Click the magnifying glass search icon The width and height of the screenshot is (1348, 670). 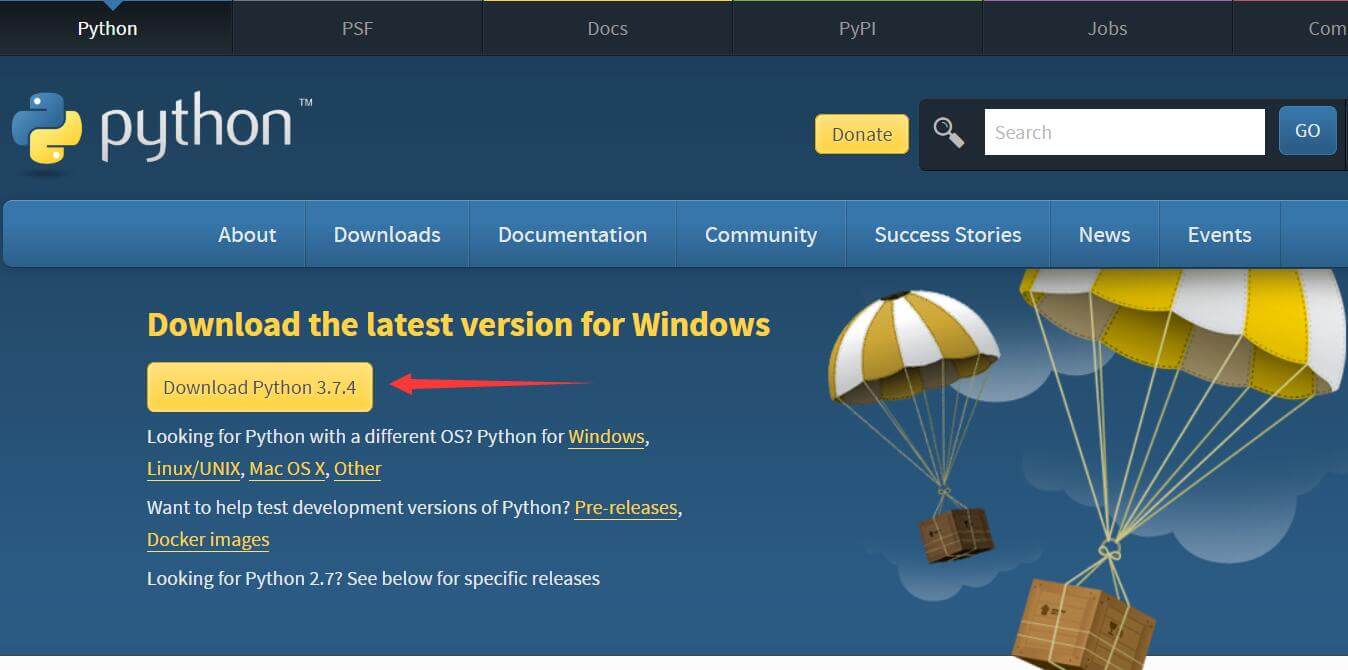(x=948, y=133)
